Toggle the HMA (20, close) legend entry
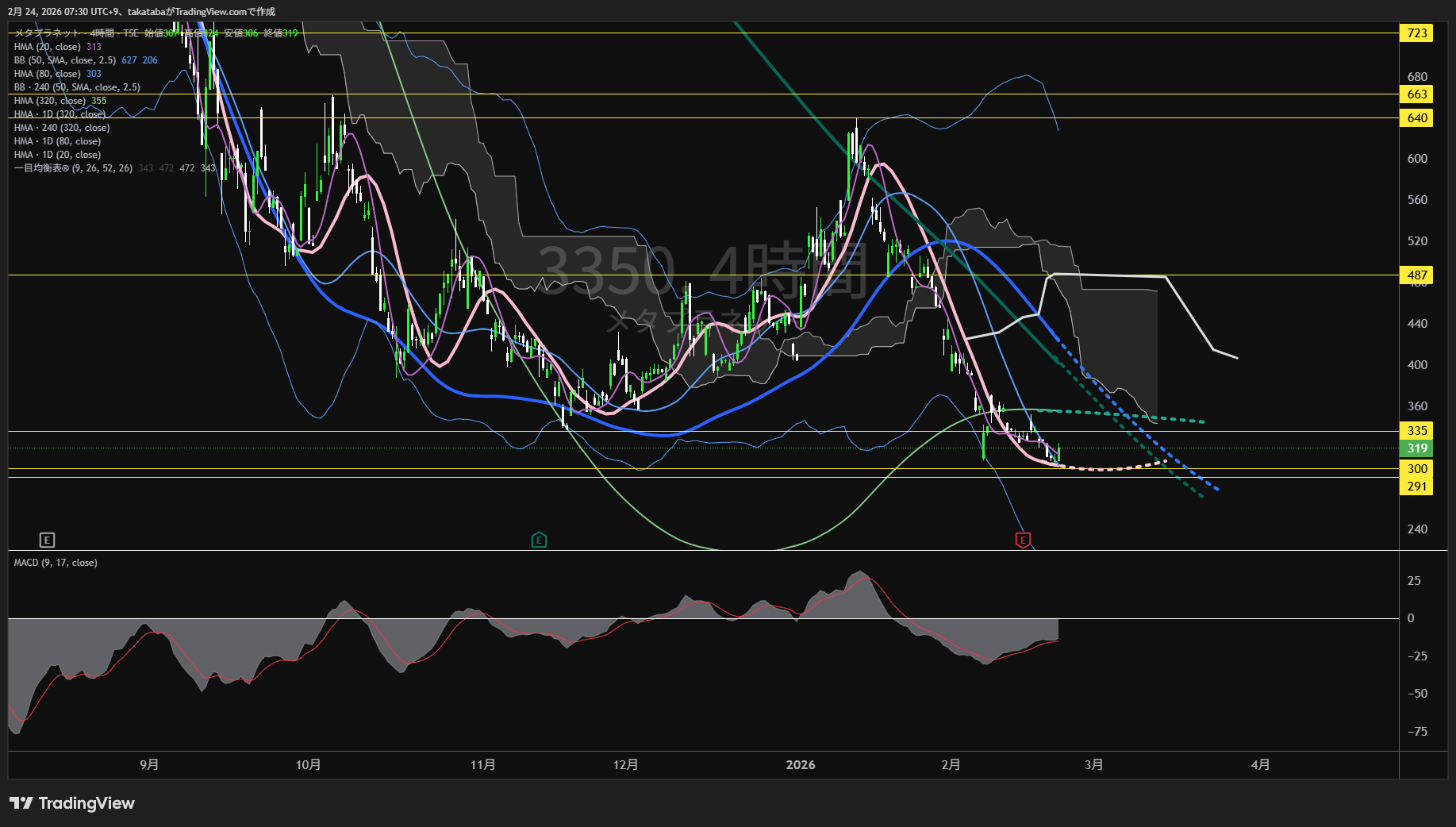This screenshot has height=827, width=1456. coord(48,47)
